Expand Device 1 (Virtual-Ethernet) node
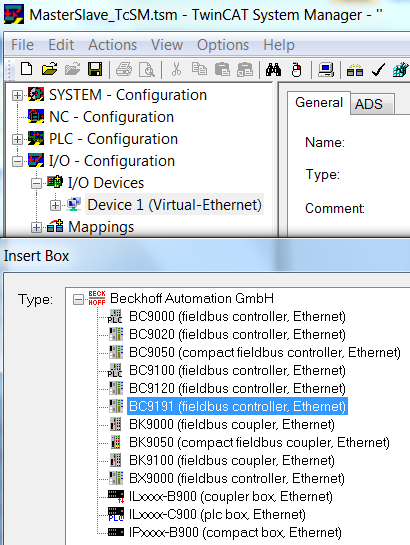The width and height of the screenshot is (410, 545). (x=55, y=205)
